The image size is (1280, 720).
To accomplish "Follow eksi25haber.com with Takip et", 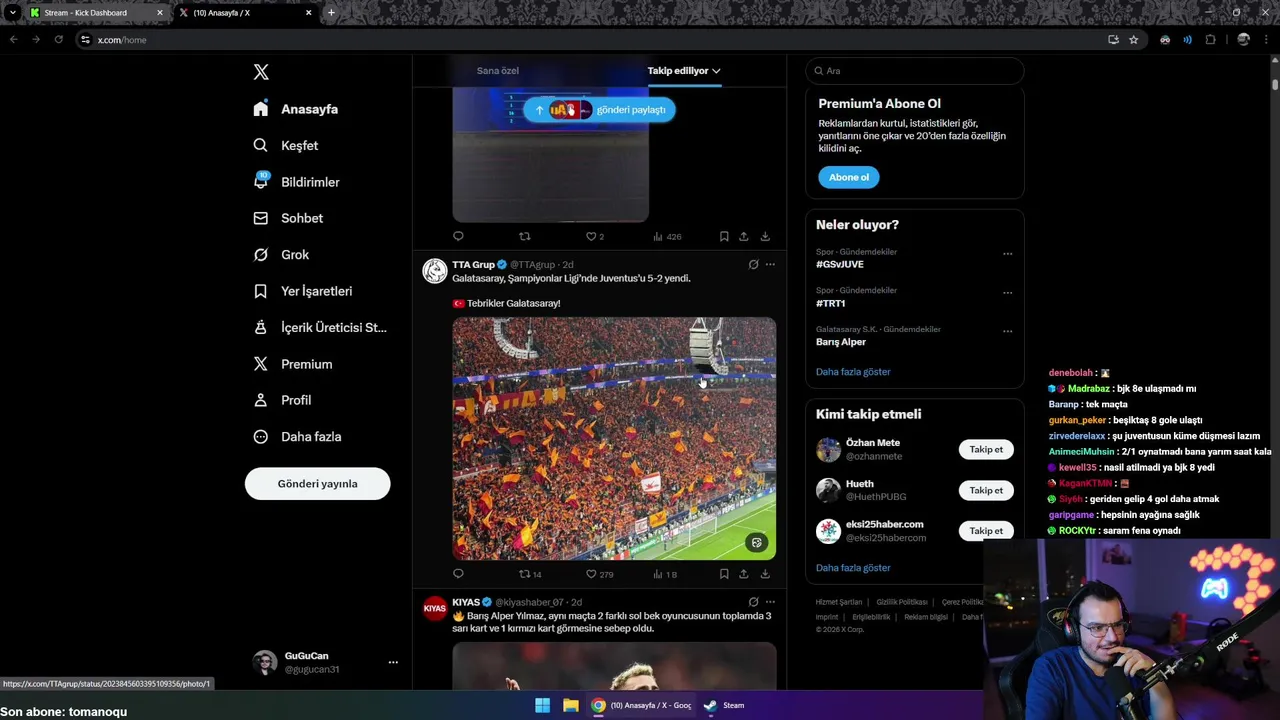I will 986,531.
